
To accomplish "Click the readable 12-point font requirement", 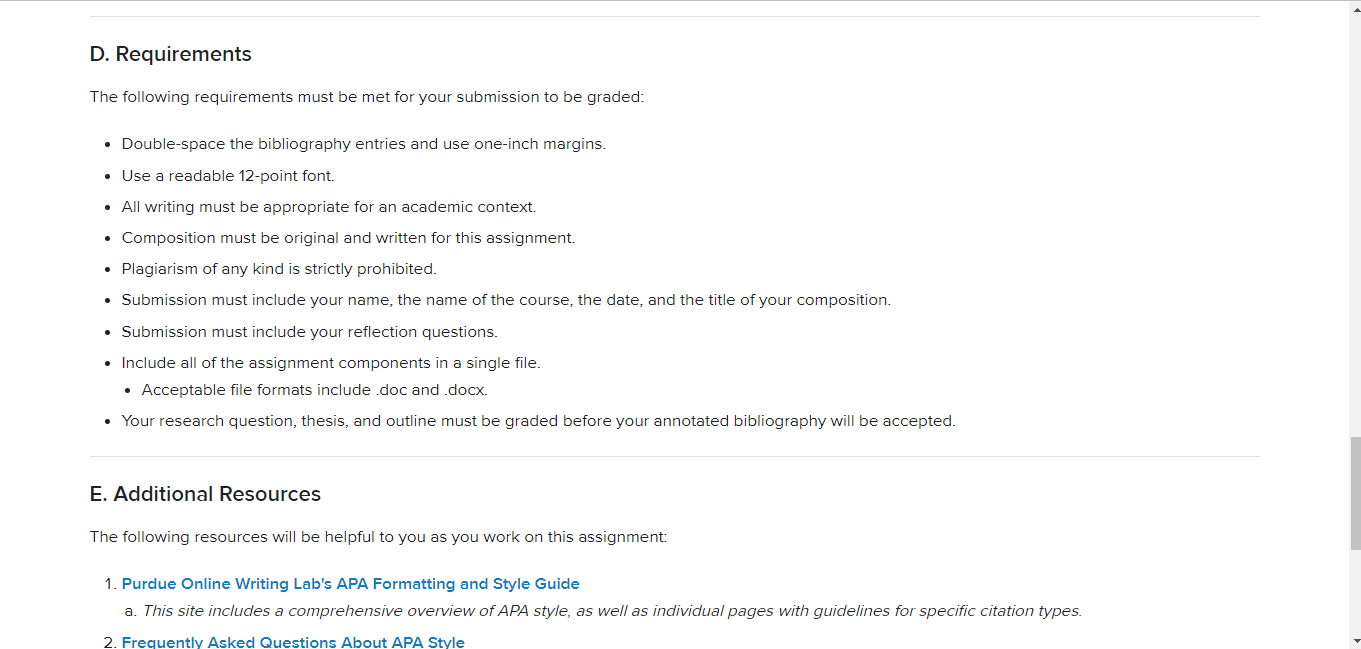I will pyautogui.click(x=228, y=176).
